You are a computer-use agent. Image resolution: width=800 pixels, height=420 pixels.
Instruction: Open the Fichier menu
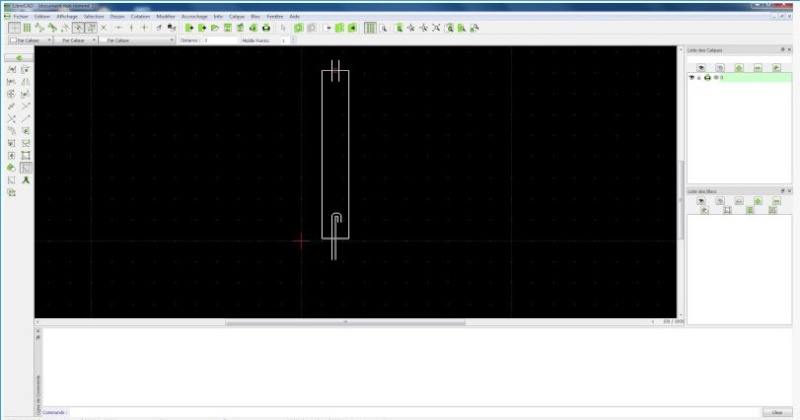[21, 16]
